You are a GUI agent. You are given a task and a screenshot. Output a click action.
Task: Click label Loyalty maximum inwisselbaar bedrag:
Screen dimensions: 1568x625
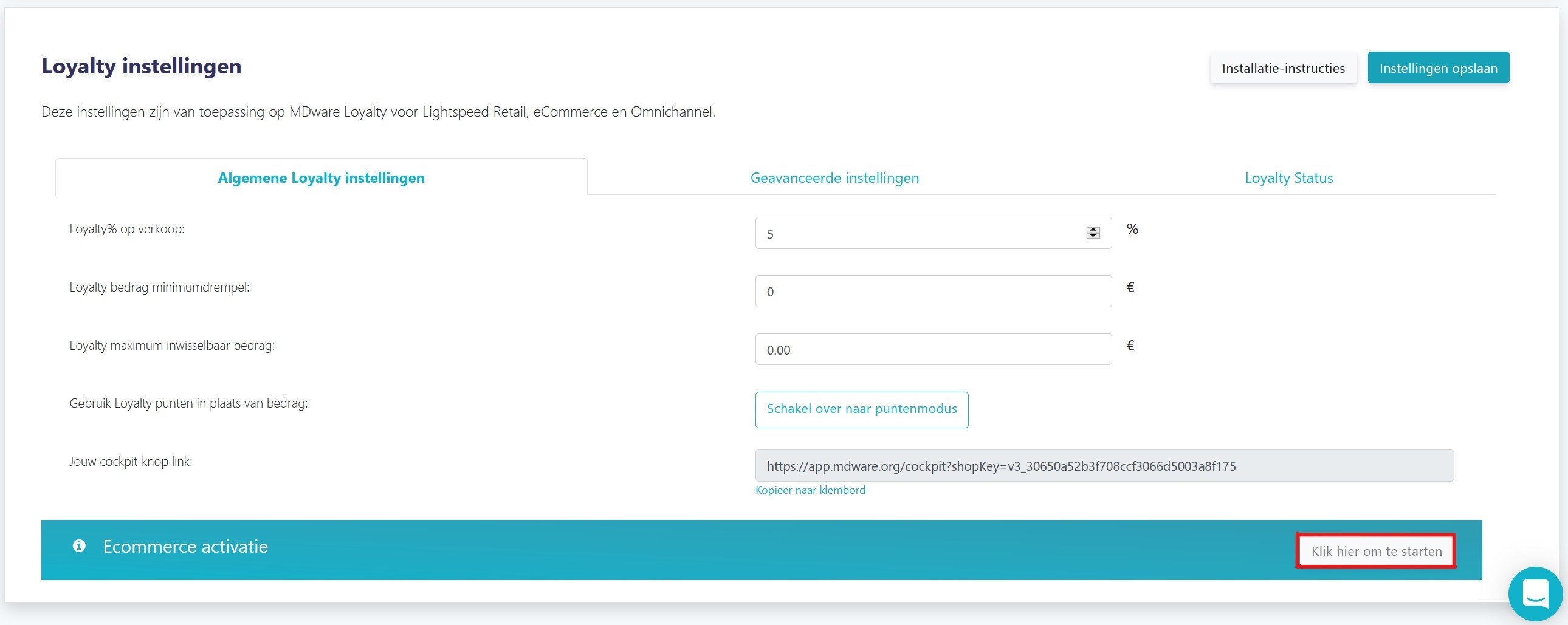click(172, 346)
